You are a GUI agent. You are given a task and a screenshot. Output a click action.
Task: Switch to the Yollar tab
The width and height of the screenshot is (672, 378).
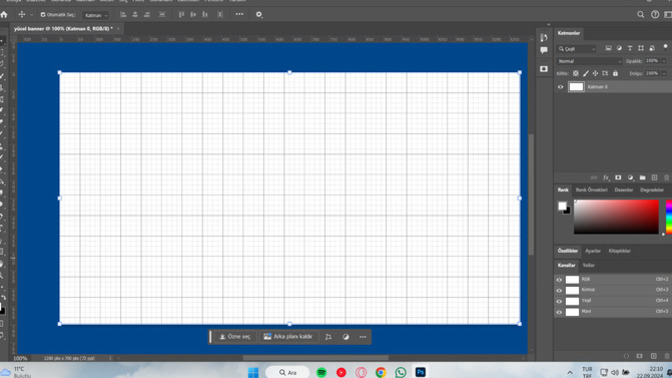click(588, 265)
